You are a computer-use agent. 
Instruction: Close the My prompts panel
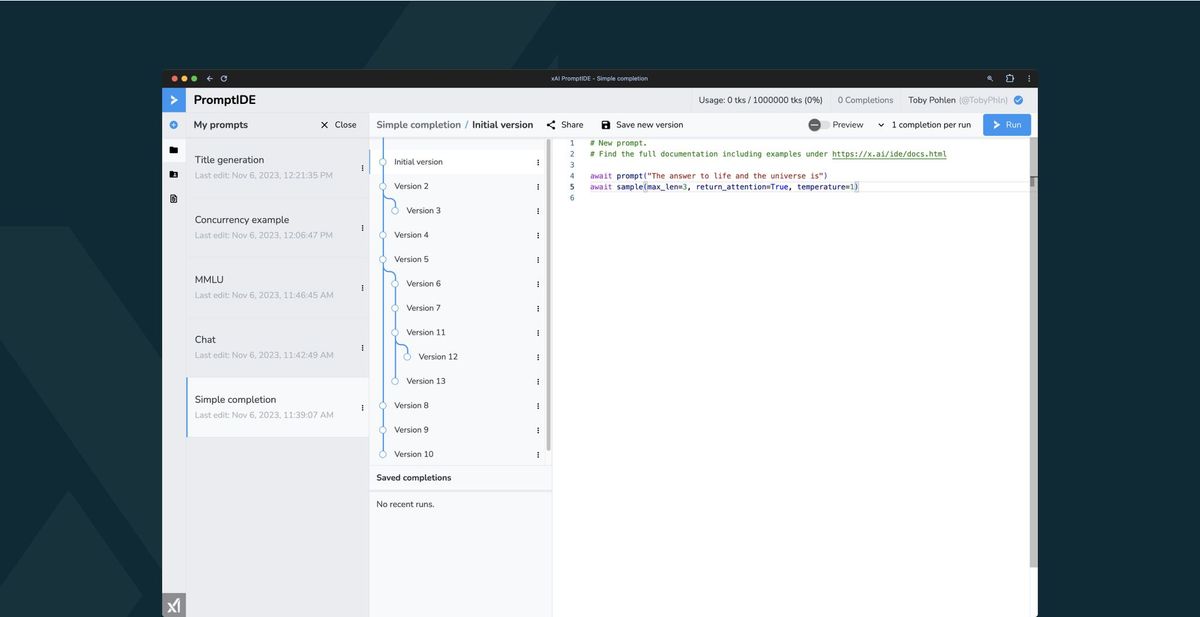tap(338, 125)
